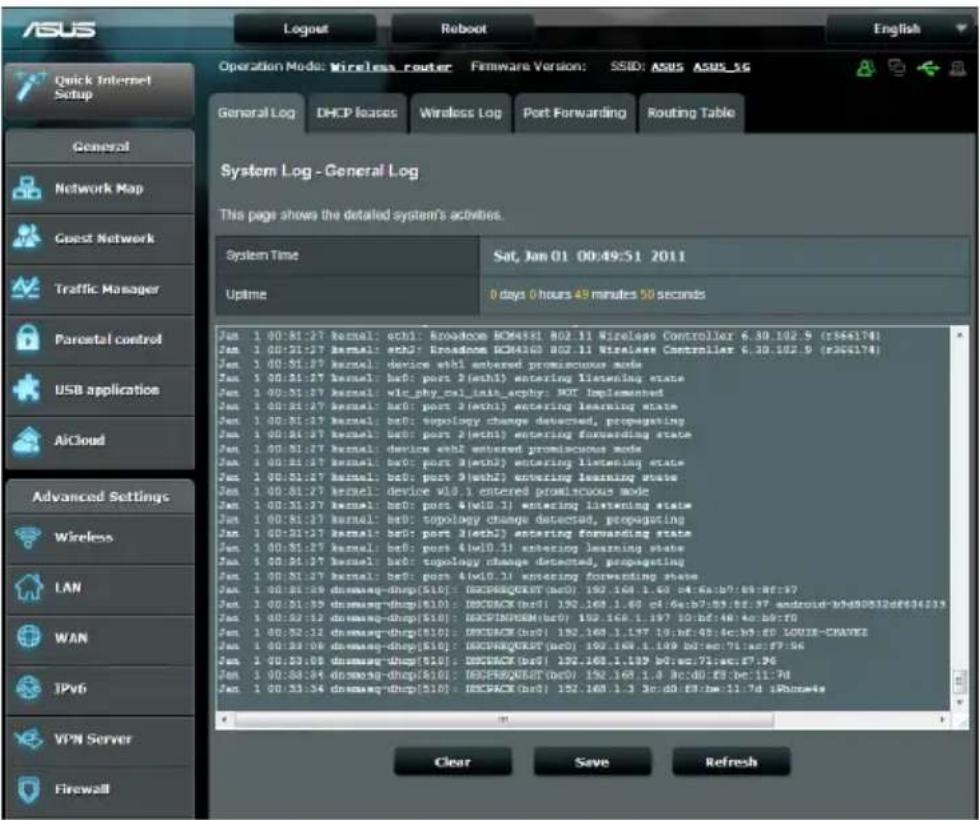Click the green USB status icon

[x=928, y=67]
